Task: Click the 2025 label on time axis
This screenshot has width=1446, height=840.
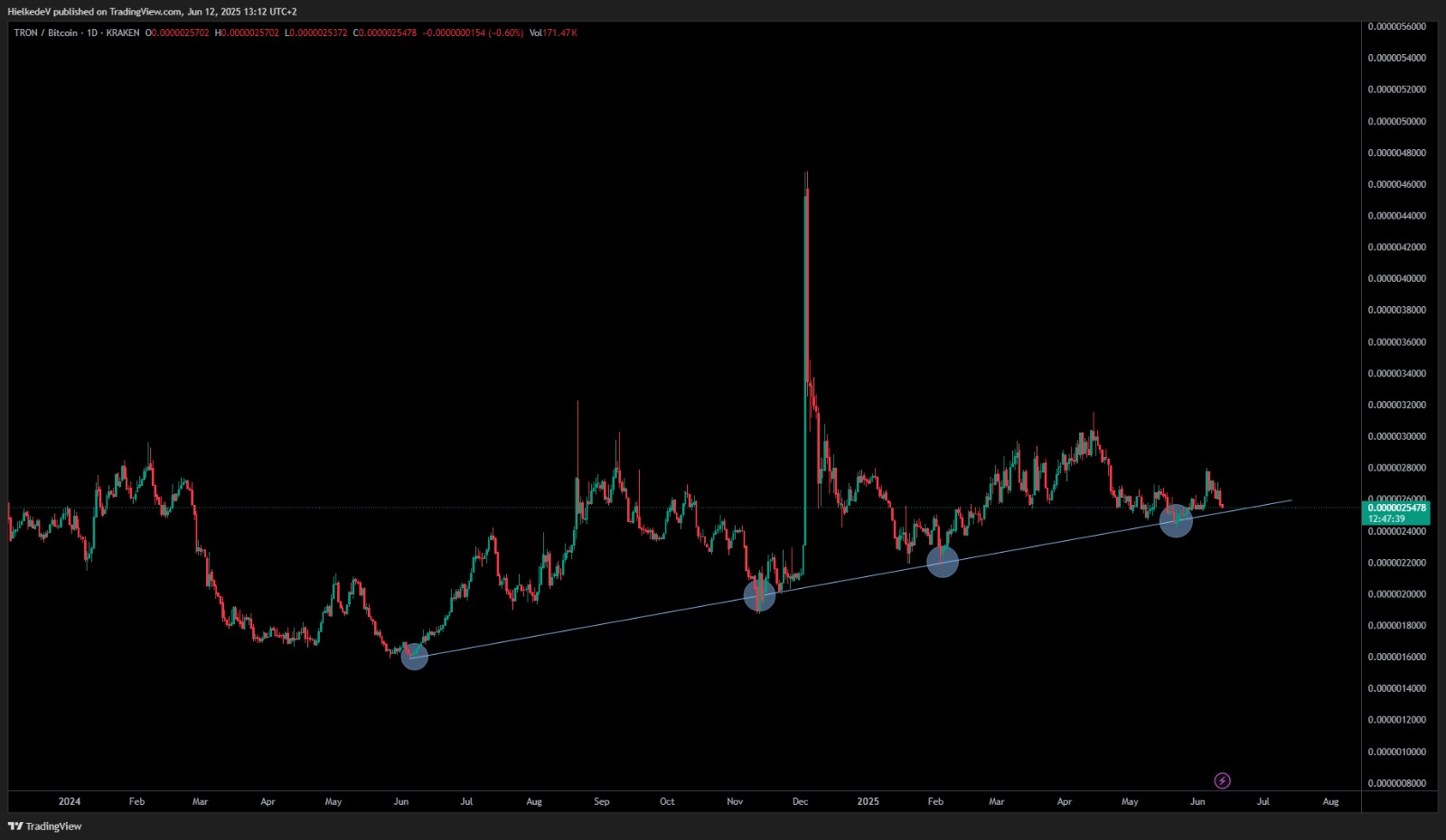Action: pyautogui.click(x=868, y=801)
